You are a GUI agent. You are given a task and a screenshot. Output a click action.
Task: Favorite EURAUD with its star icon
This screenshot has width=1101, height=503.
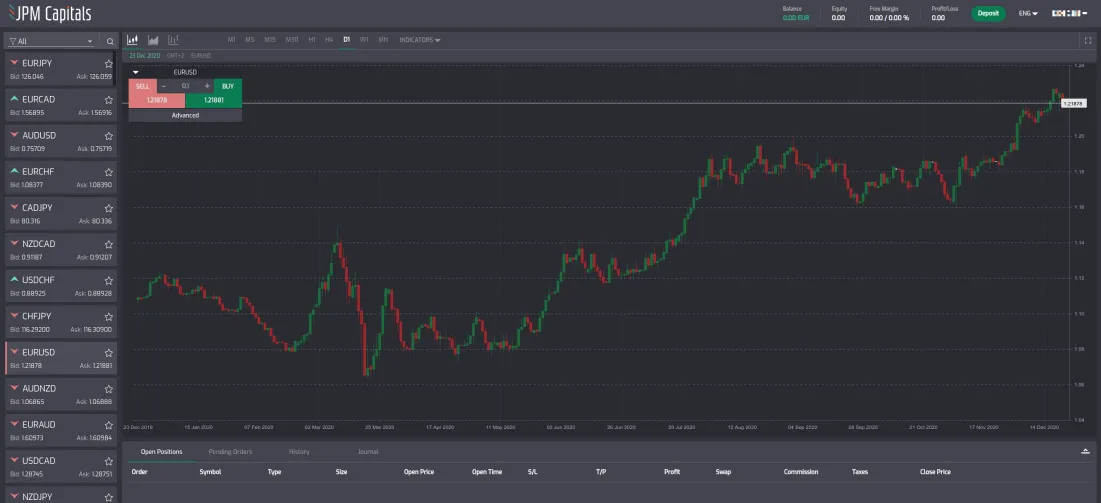[x=109, y=425]
